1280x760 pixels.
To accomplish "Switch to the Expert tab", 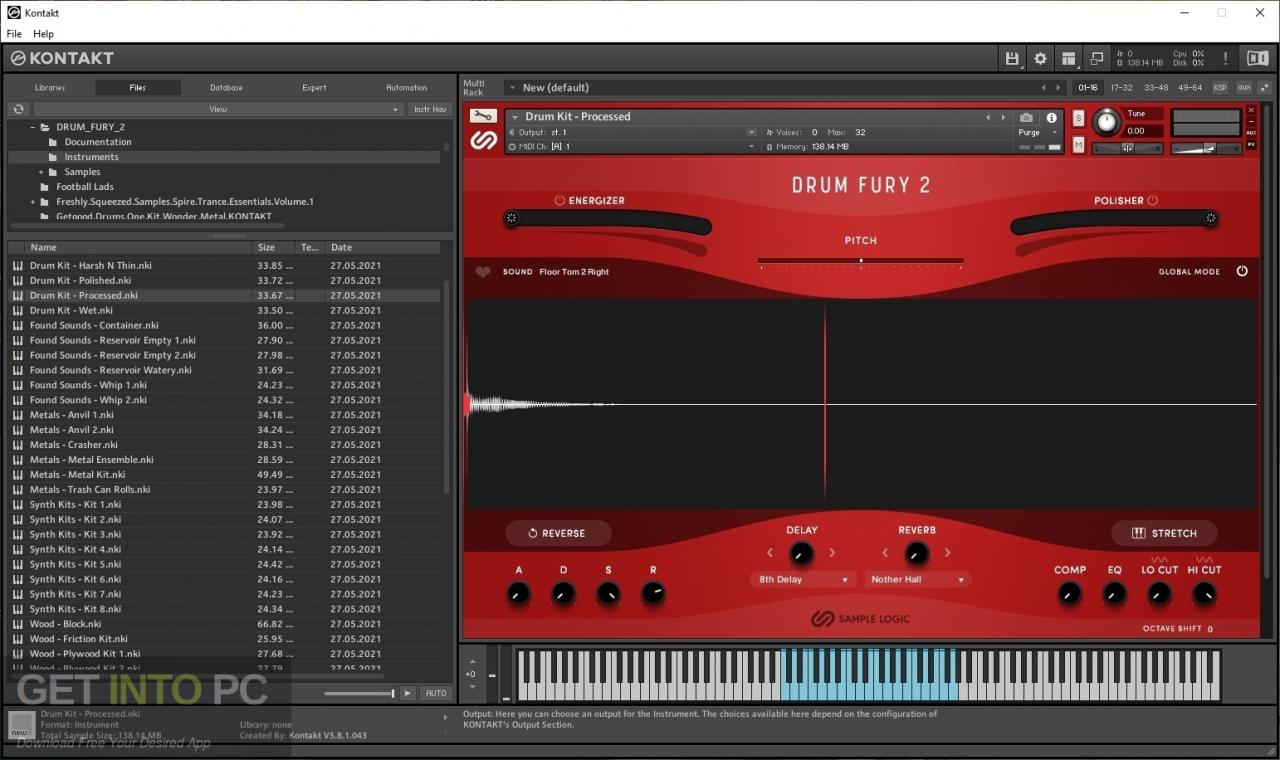I will point(314,88).
